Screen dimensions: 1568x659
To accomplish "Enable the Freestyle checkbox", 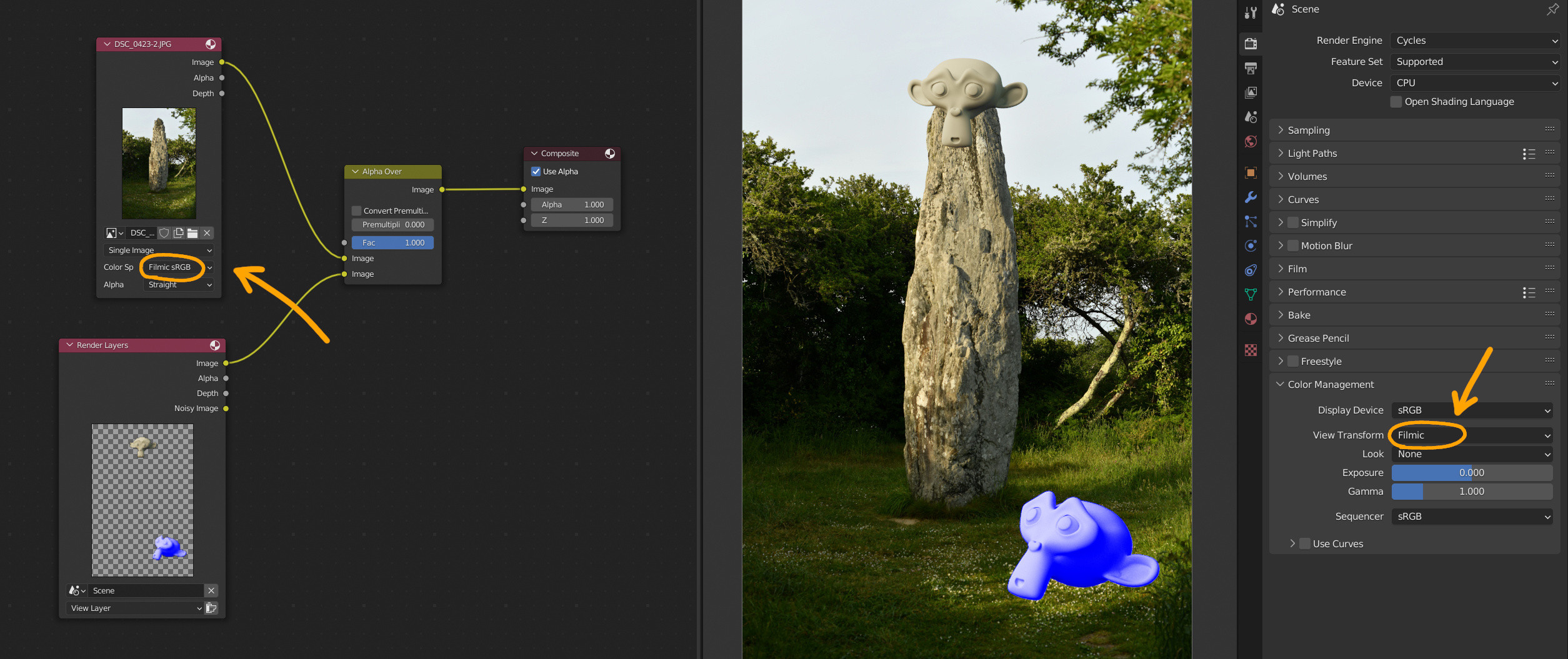I will point(1293,362).
